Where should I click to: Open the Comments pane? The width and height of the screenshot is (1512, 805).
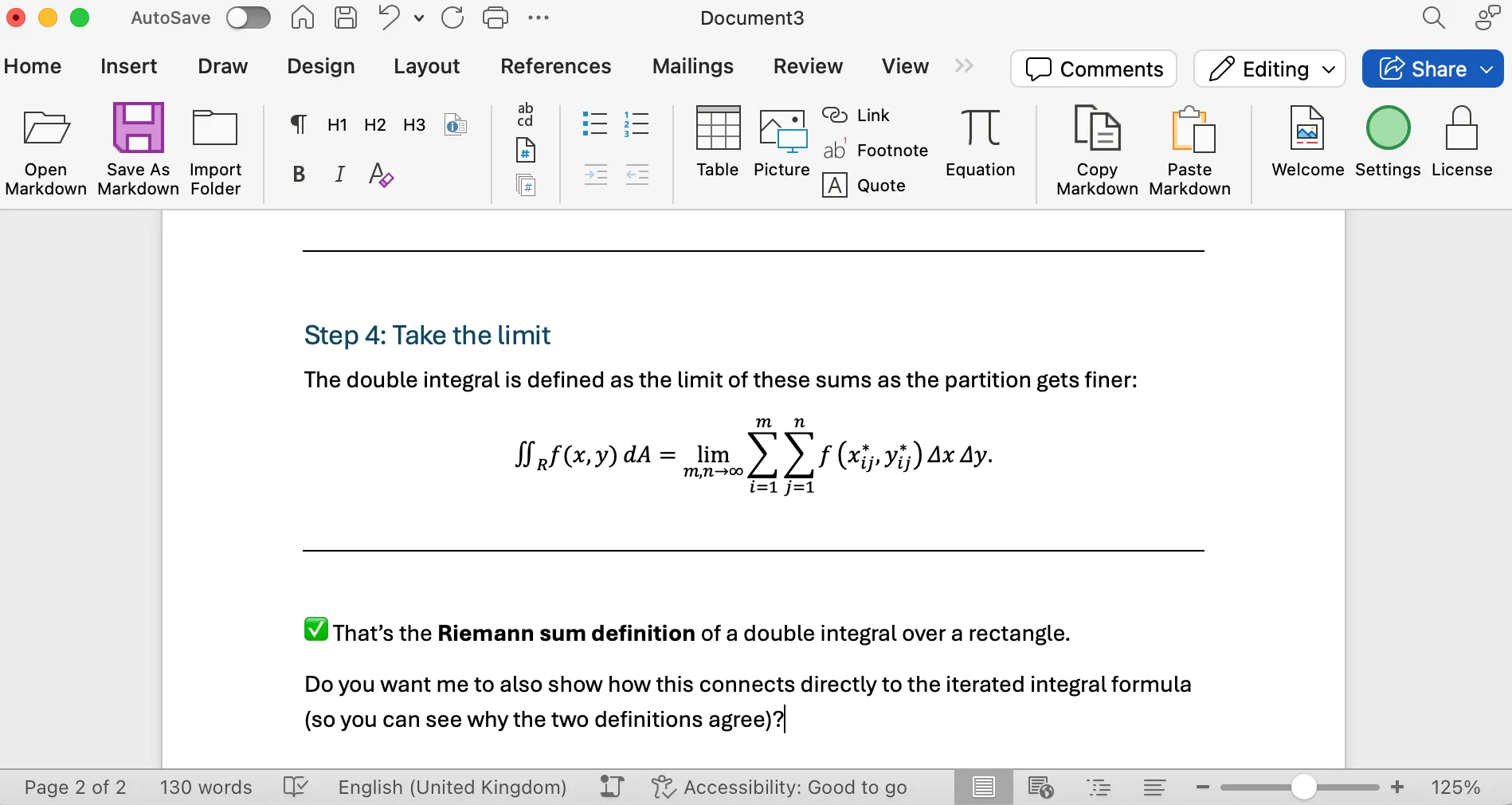tap(1093, 69)
